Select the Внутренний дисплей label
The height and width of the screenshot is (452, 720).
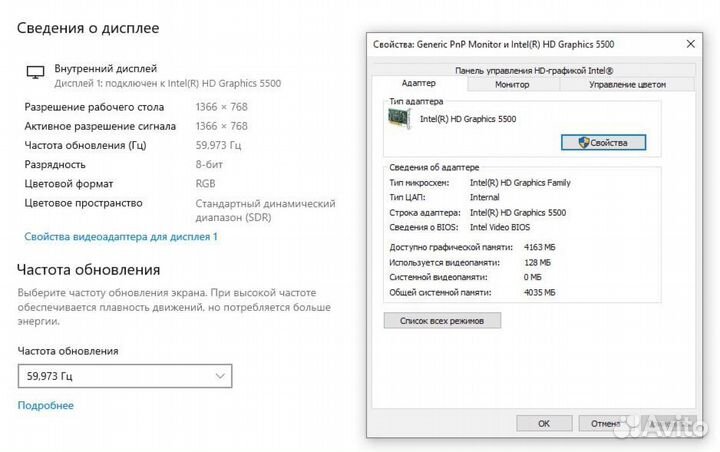click(x=106, y=68)
